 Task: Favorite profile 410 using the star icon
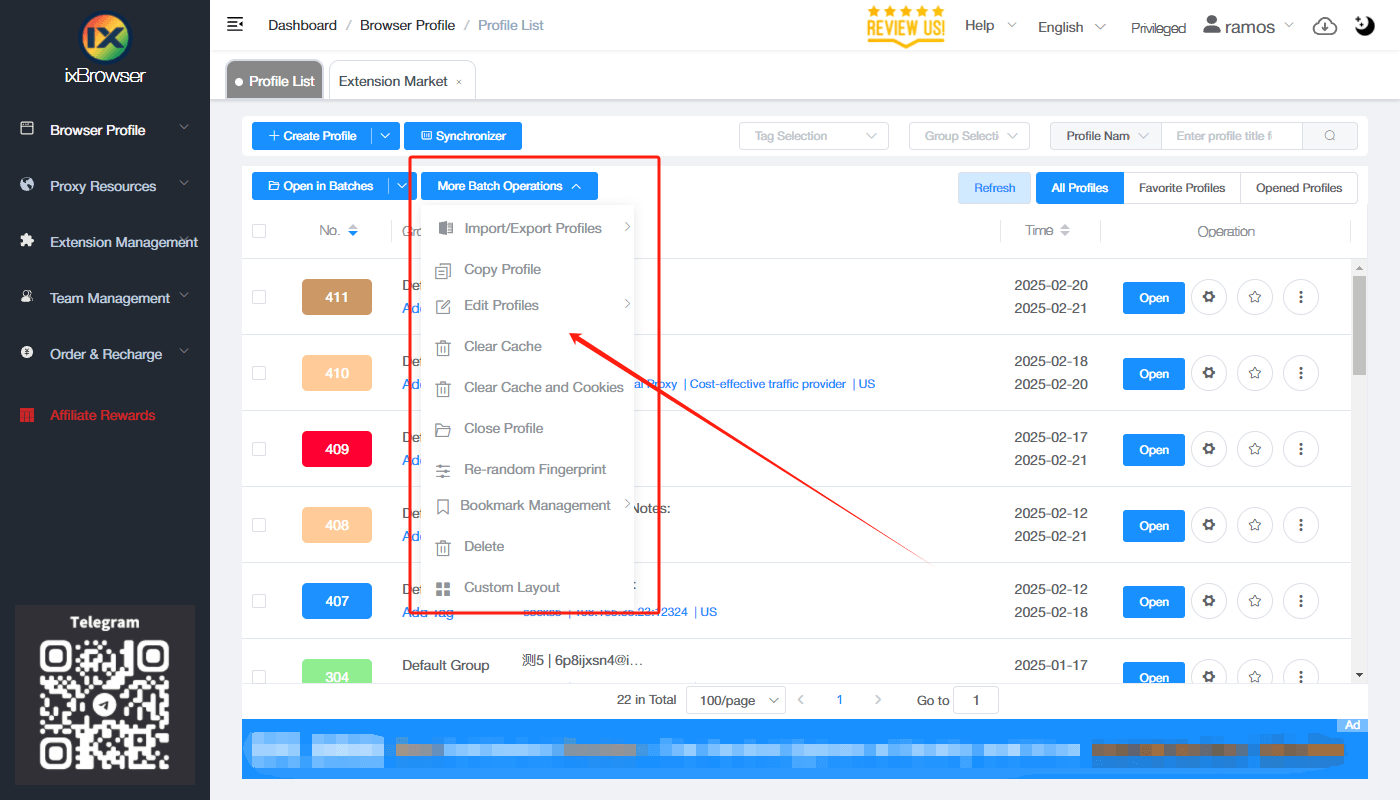pos(1254,373)
